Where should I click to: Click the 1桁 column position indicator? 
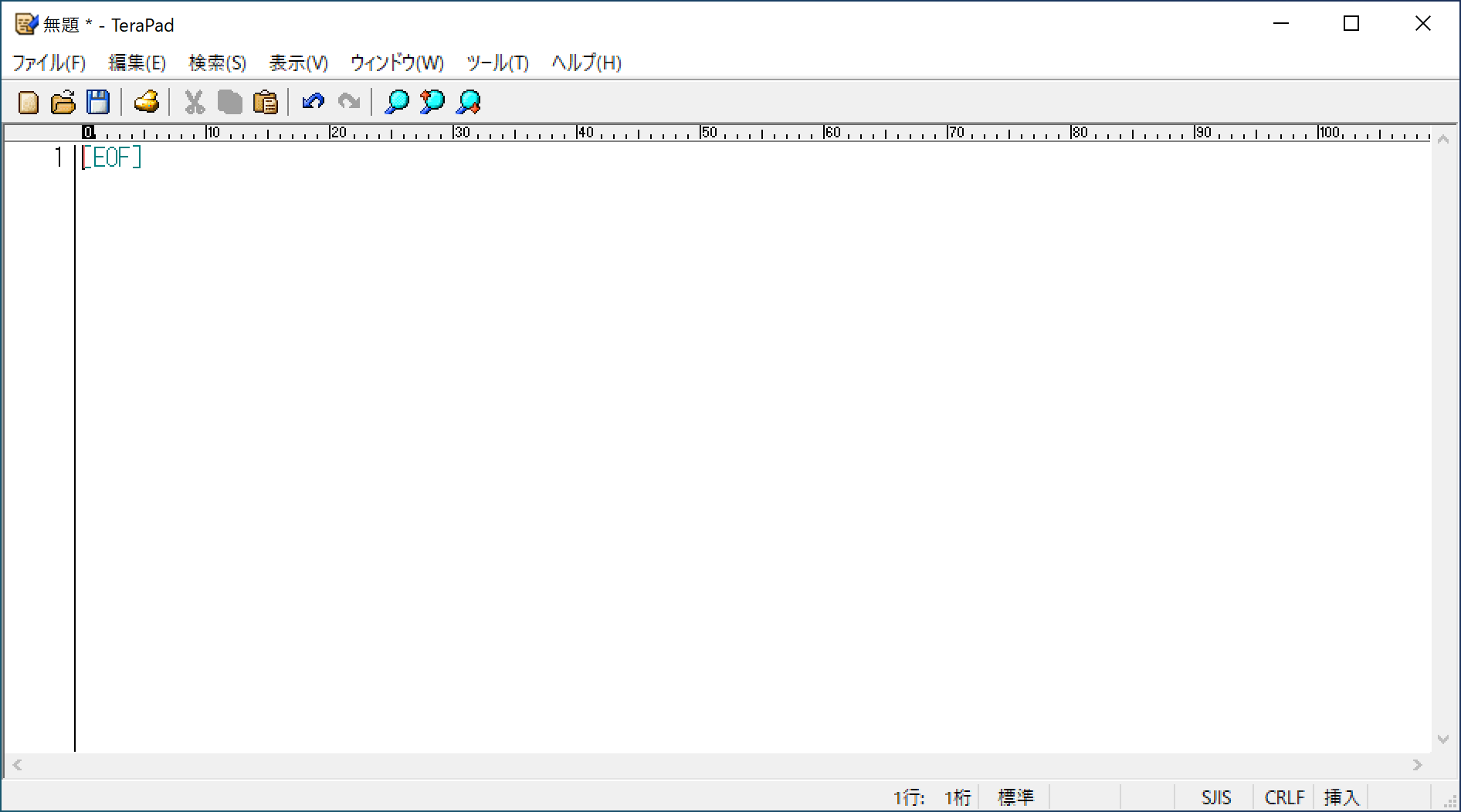(958, 797)
